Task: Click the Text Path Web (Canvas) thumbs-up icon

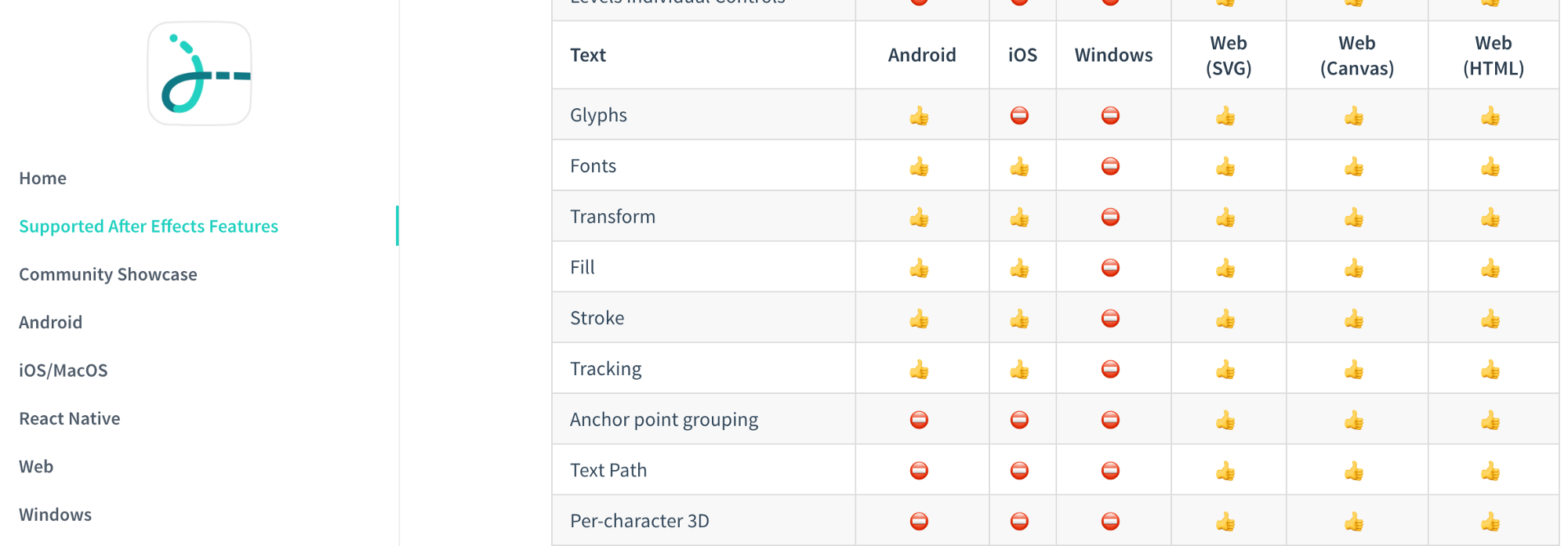Action: [1354, 472]
